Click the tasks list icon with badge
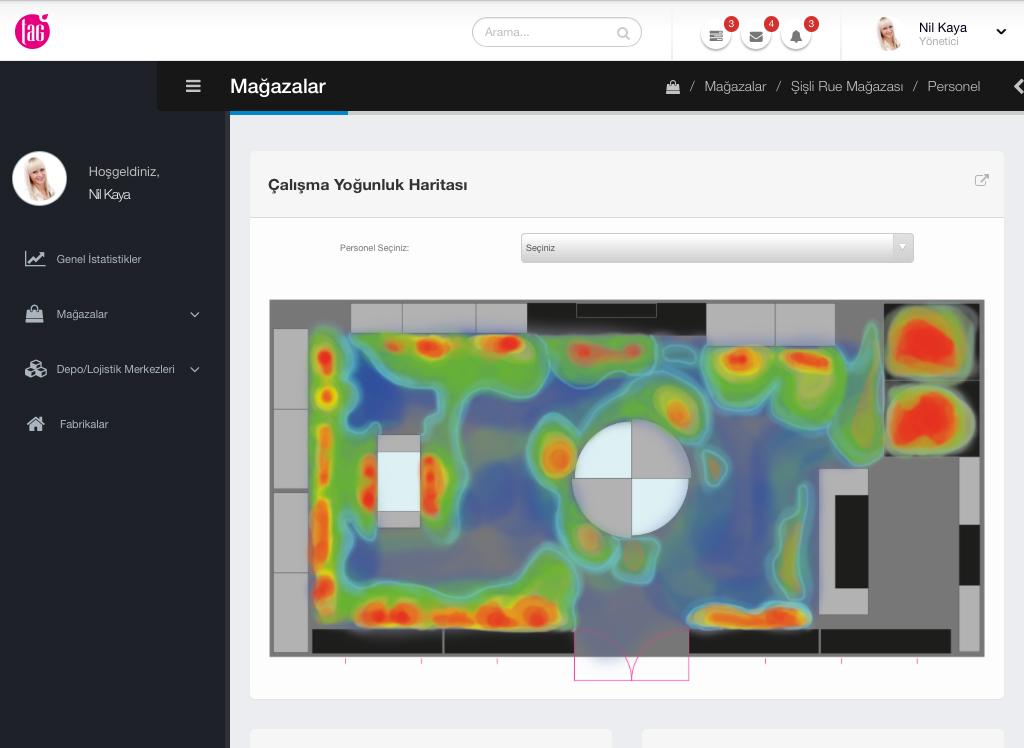 tap(716, 36)
